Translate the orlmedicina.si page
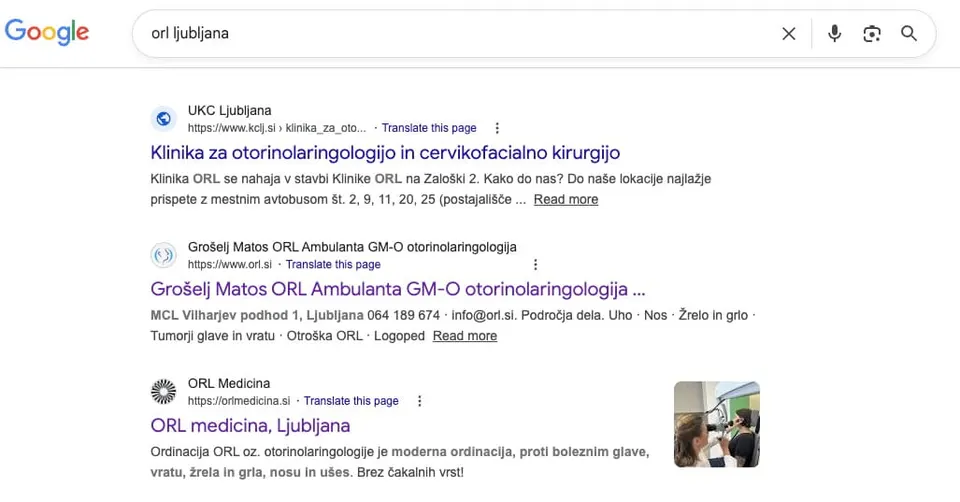The width and height of the screenshot is (960, 502). click(x=351, y=401)
